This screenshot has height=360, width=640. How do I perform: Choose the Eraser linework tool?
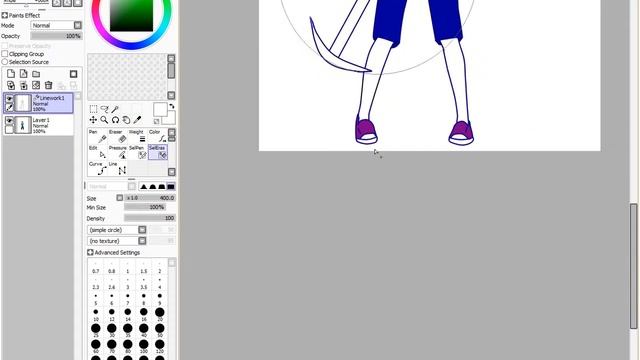click(118, 136)
